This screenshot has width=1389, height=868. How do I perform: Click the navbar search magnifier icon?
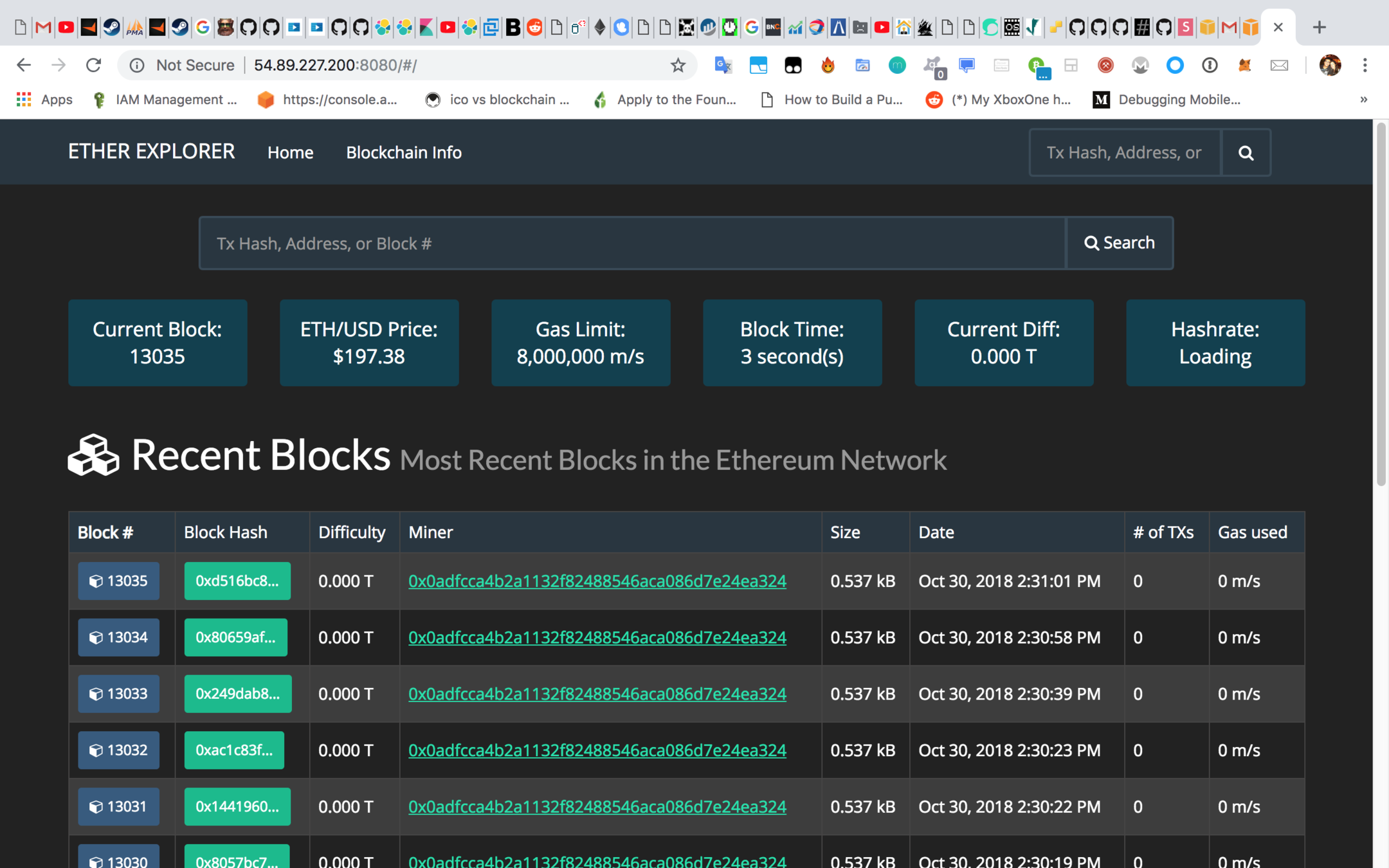point(1246,152)
